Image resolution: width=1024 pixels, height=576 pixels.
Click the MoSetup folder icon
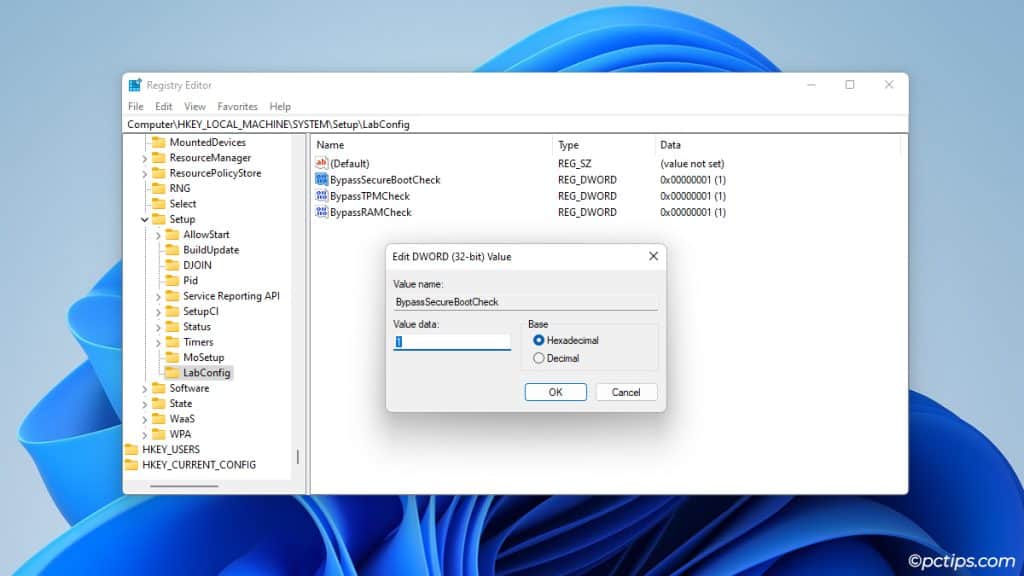pos(174,356)
